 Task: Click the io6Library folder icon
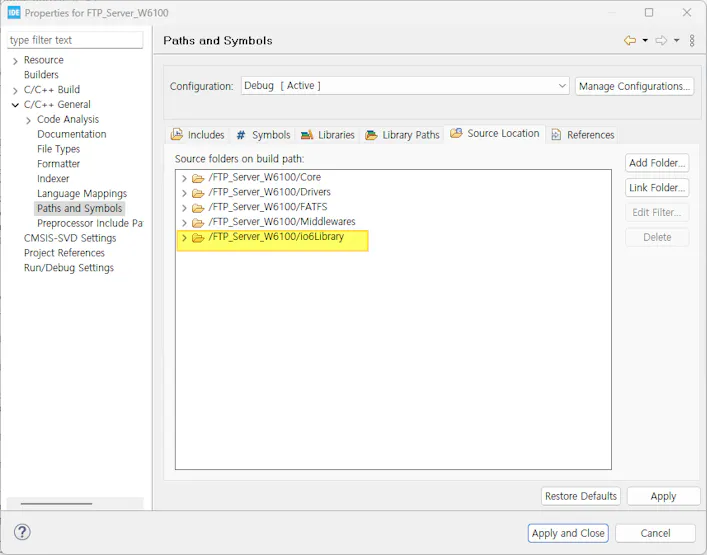[x=198, y=238]
